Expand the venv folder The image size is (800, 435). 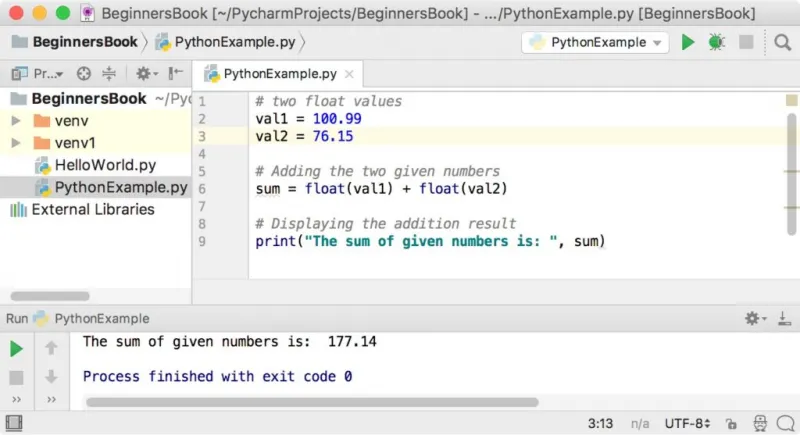click(16, 121)
